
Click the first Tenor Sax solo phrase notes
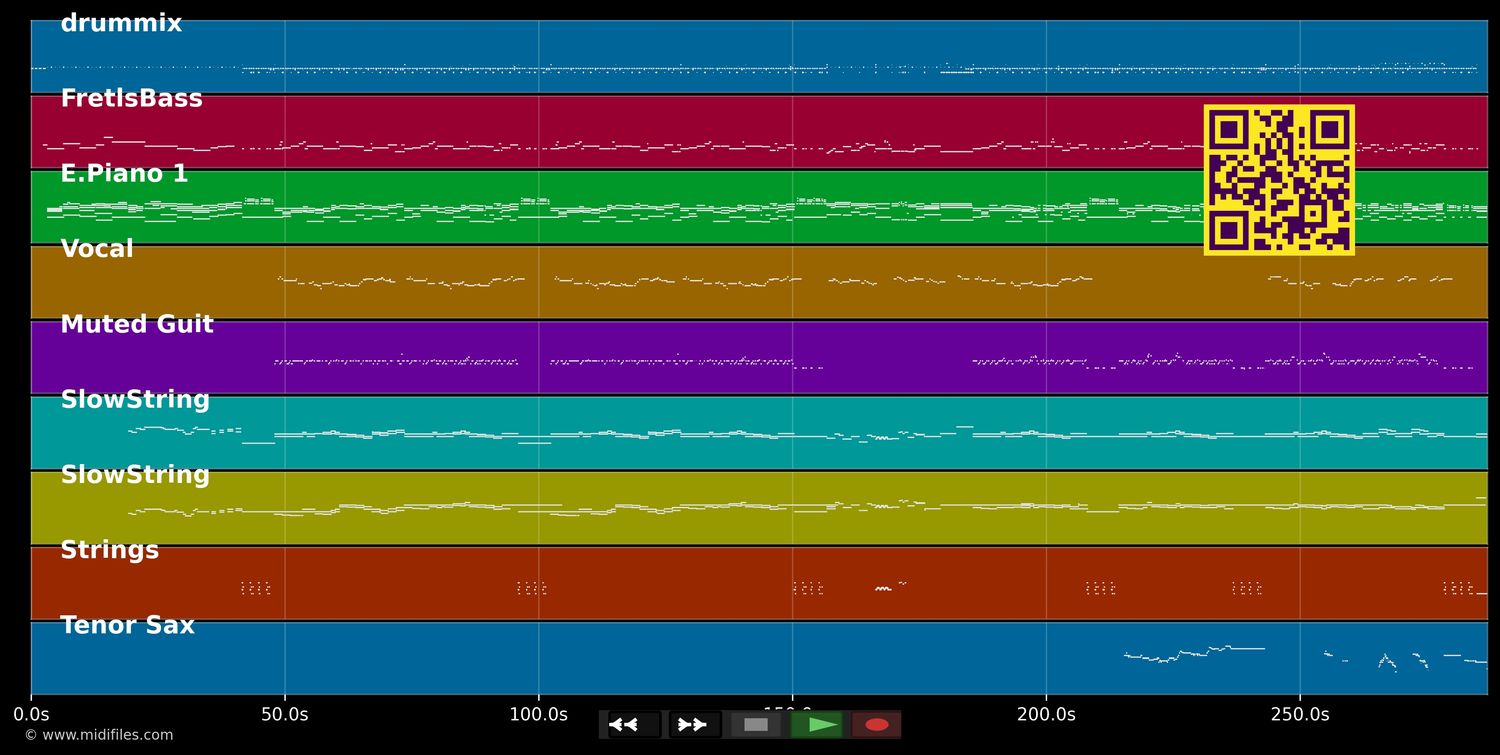tap(1194, 654)
